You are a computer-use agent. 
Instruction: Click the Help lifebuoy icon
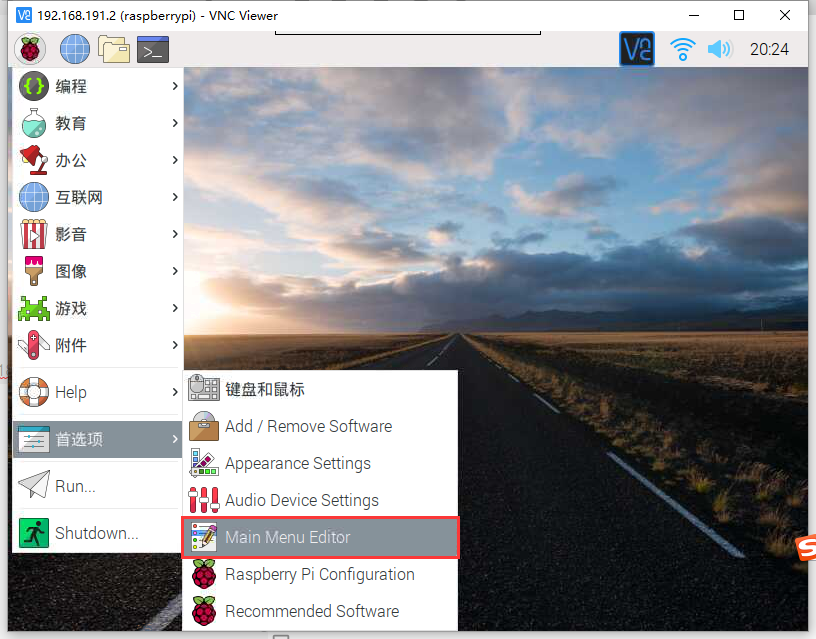[34, 392]
